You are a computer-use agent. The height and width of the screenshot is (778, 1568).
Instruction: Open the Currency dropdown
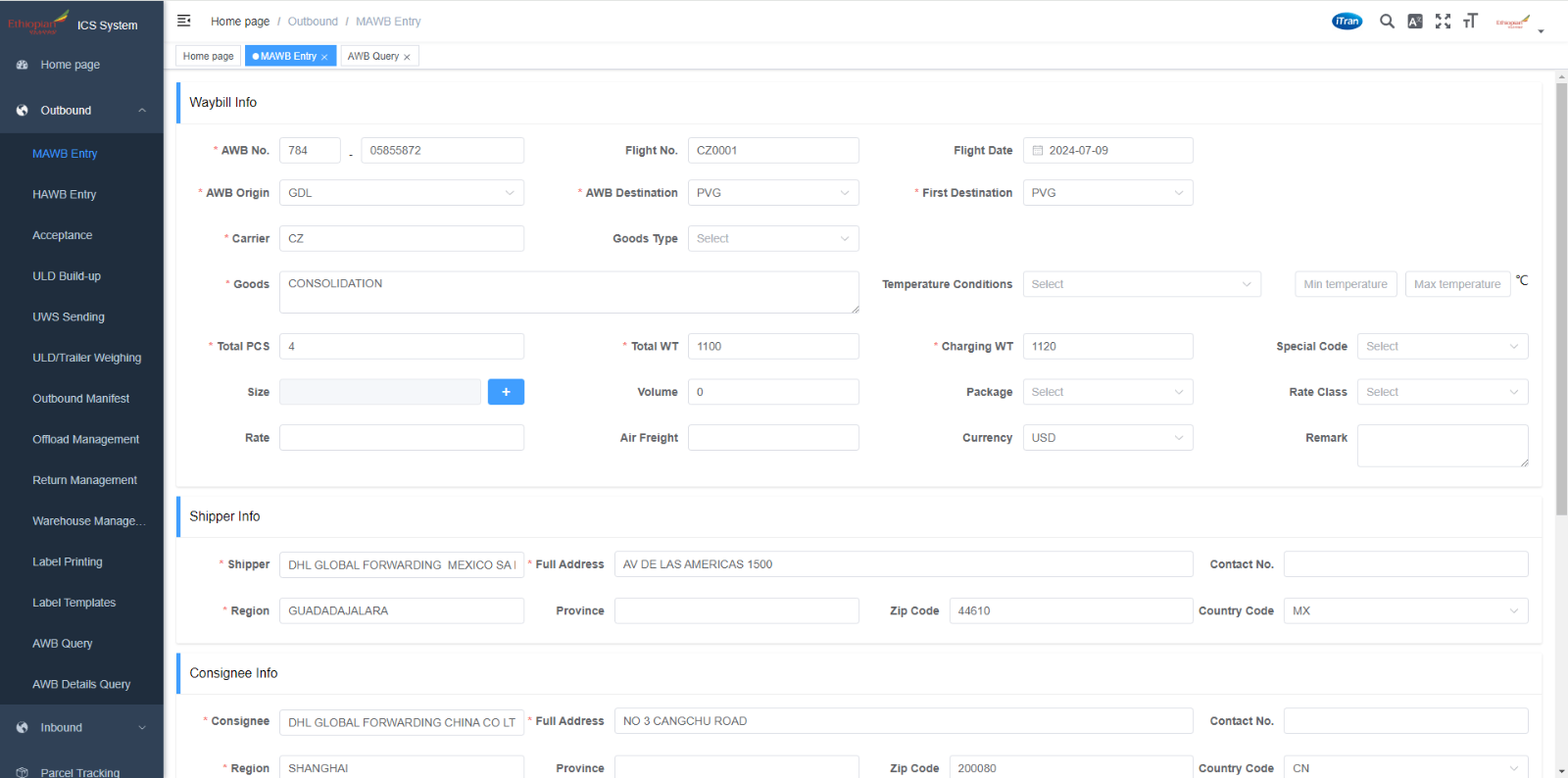coord(1107,438)
